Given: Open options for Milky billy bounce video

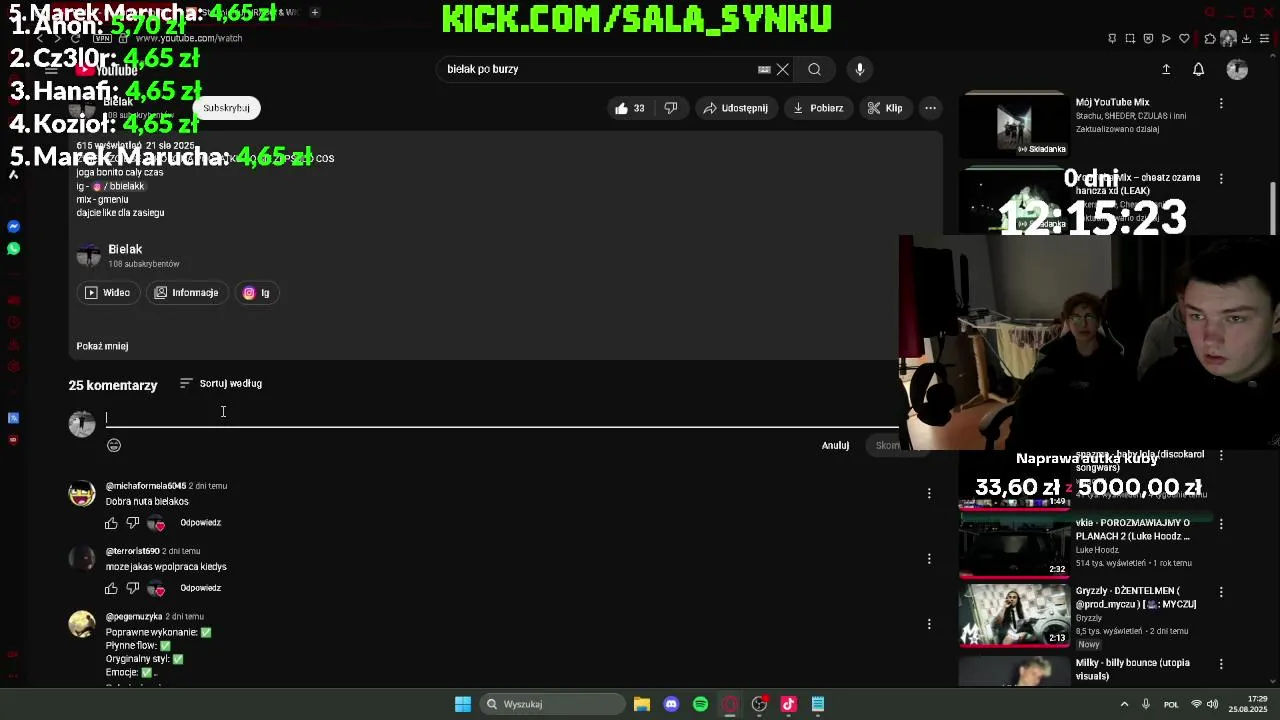Looking at the screenshot, I should click(1221, 664).
